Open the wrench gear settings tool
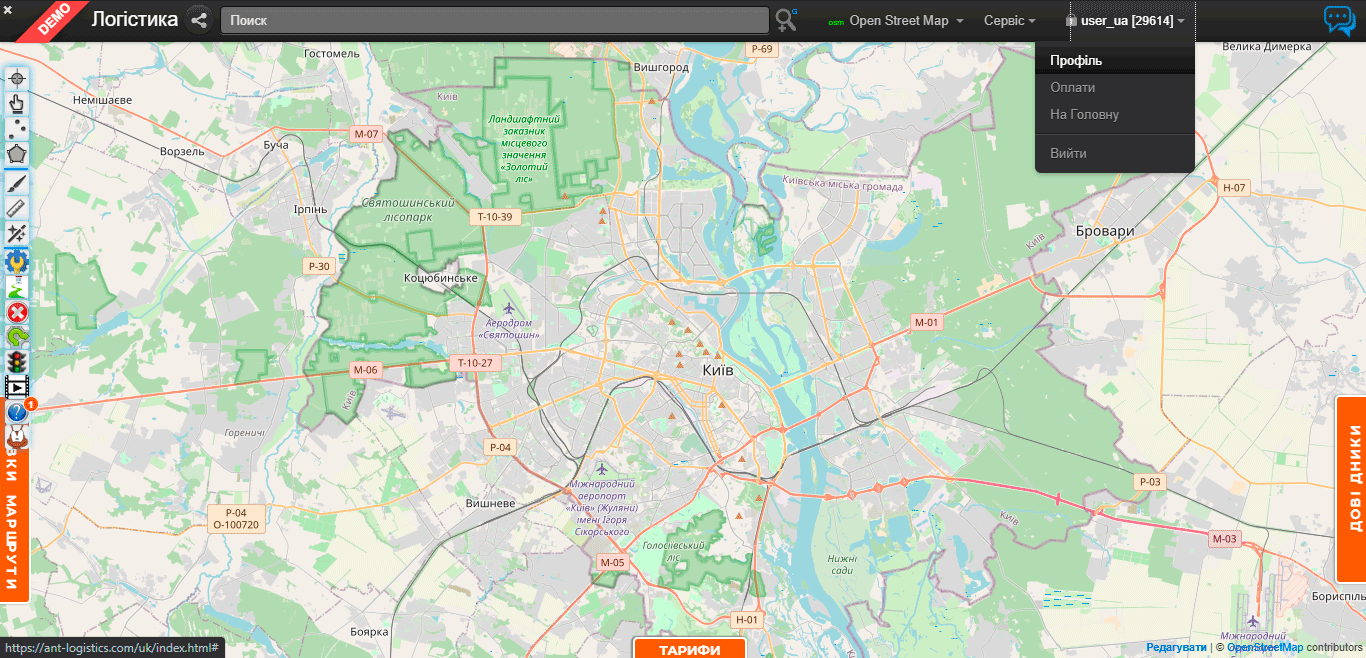Screen dimensions: 1366x658 [x=17, y=261]
